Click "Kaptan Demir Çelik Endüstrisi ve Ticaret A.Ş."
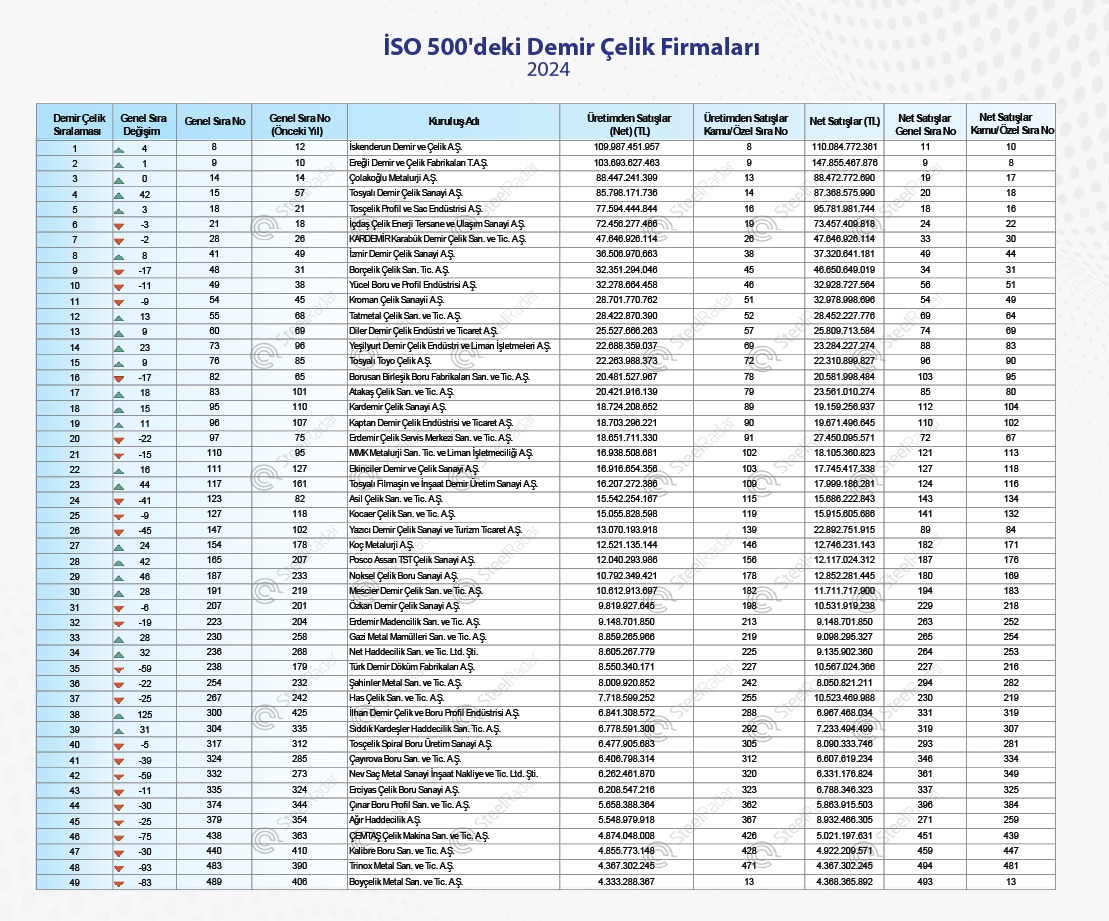Viewport: 1109px width, 921px height. click(431, 423)
